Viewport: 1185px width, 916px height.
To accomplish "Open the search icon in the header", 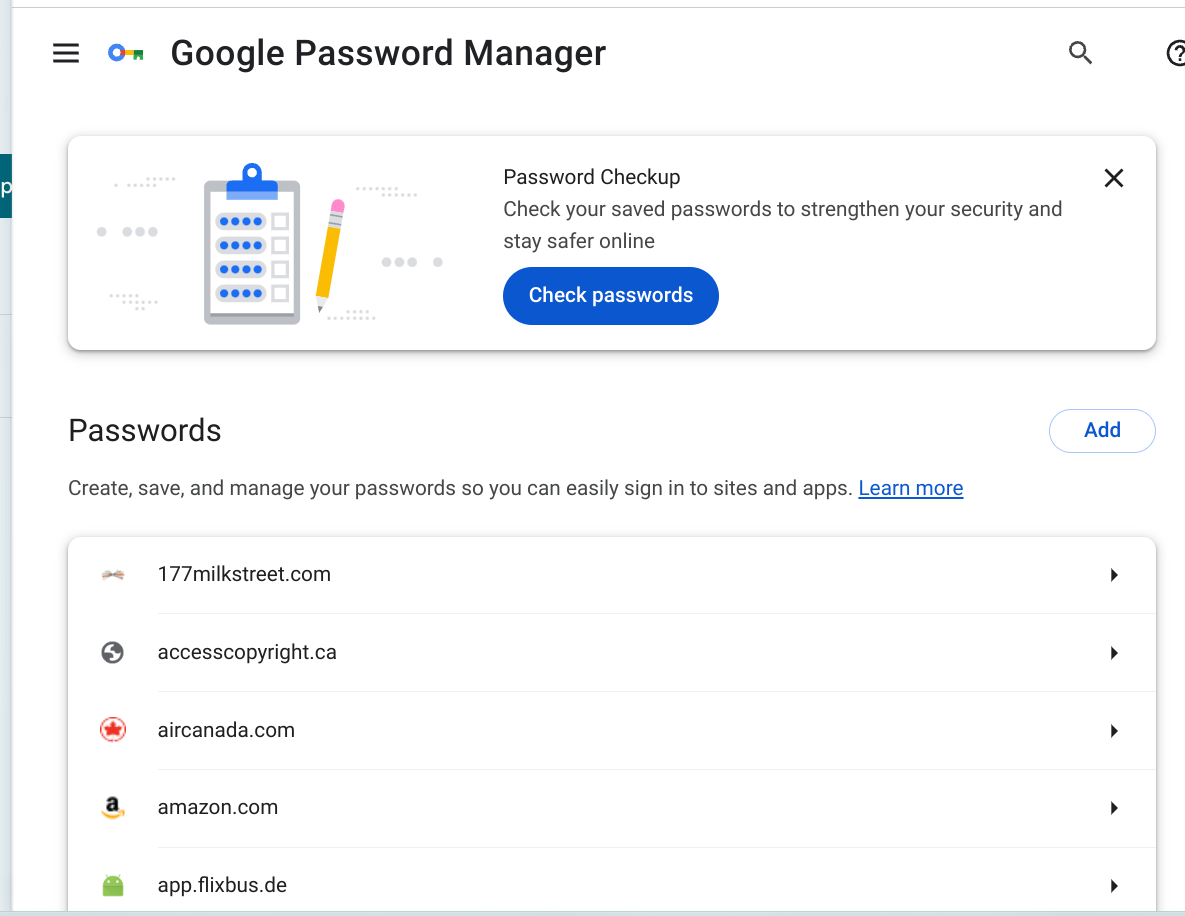I will pos(1080,53).
